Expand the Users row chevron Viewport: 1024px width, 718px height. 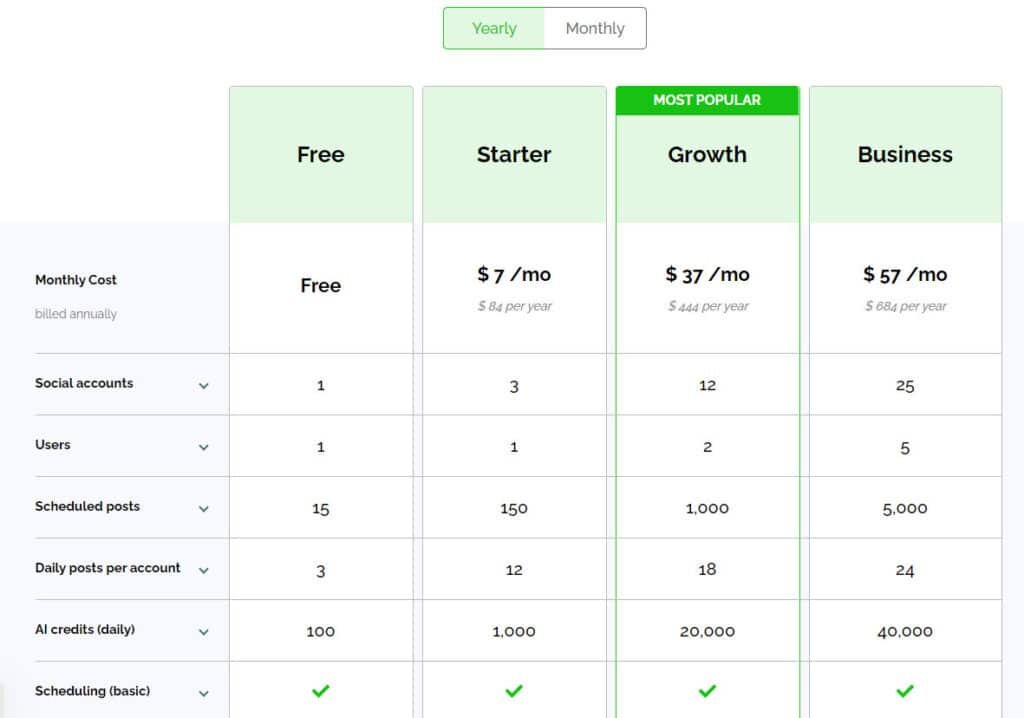[x=204, y=447]
